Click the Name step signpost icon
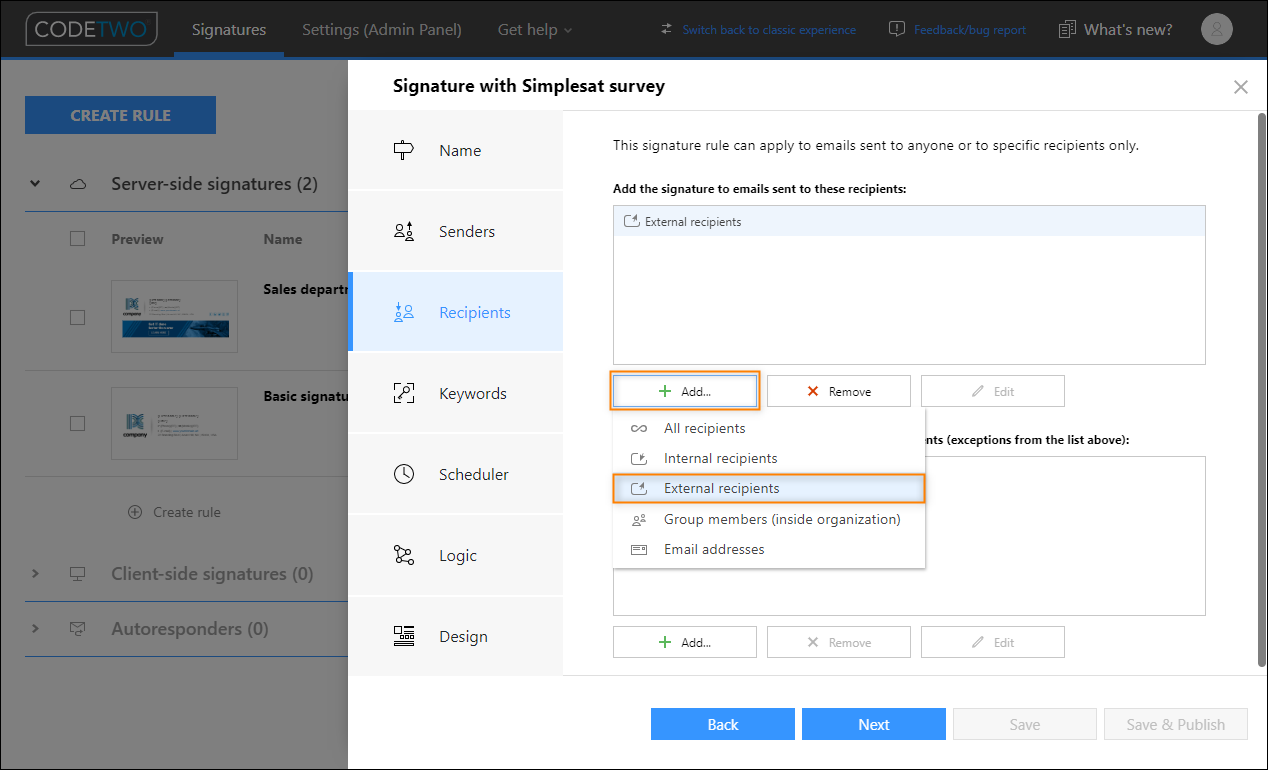Screen dimensions: 1268x770 click(x=404, y=151)
